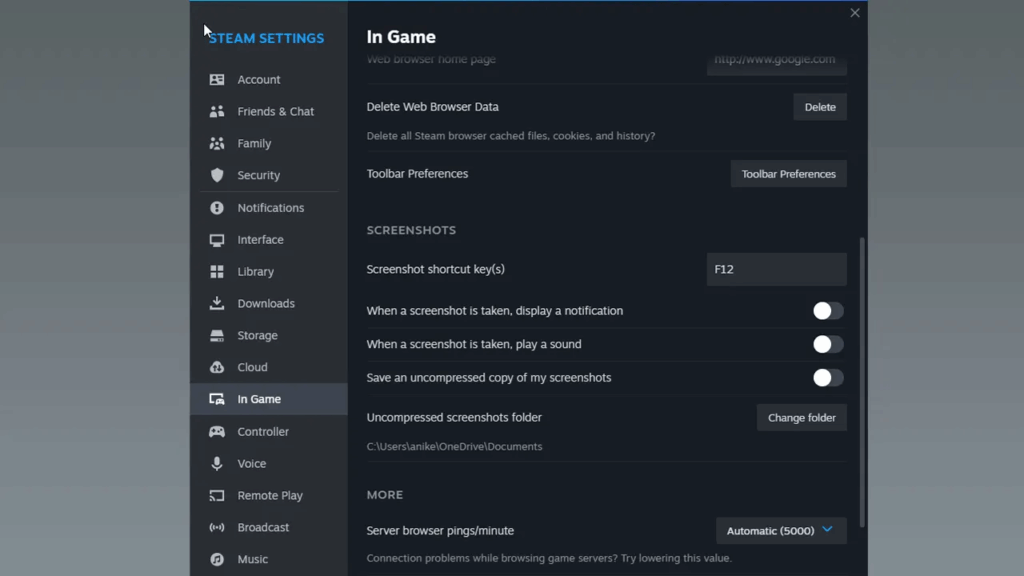Select Downloads settings label

(266, 304)
